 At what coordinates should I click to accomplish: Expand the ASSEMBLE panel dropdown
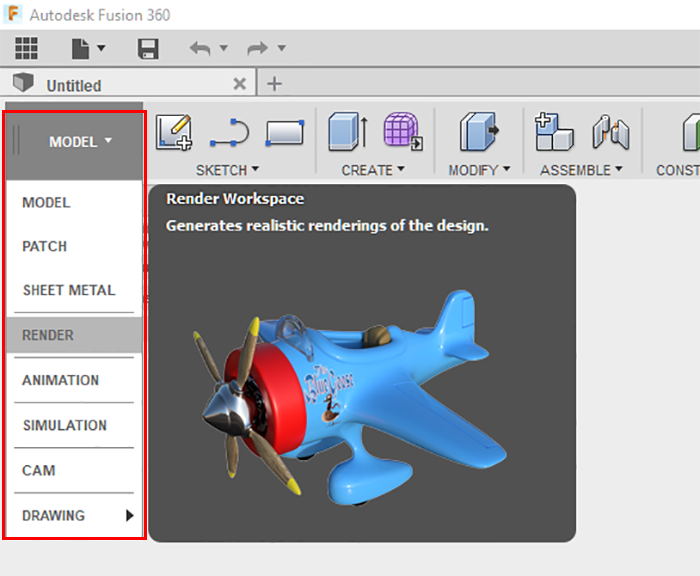click(581, 170)
